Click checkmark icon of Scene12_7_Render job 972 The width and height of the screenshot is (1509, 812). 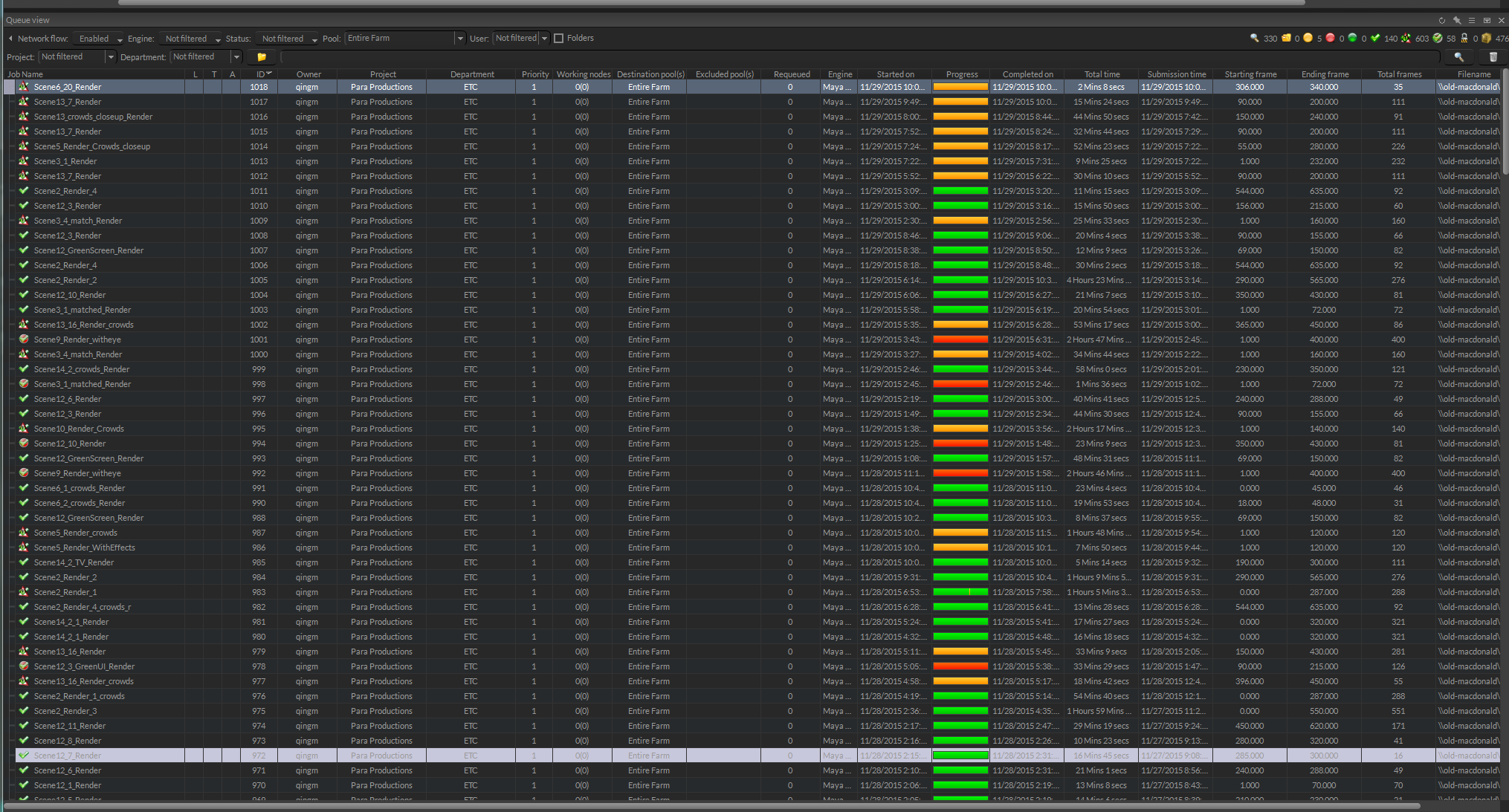tap(24, 756)
